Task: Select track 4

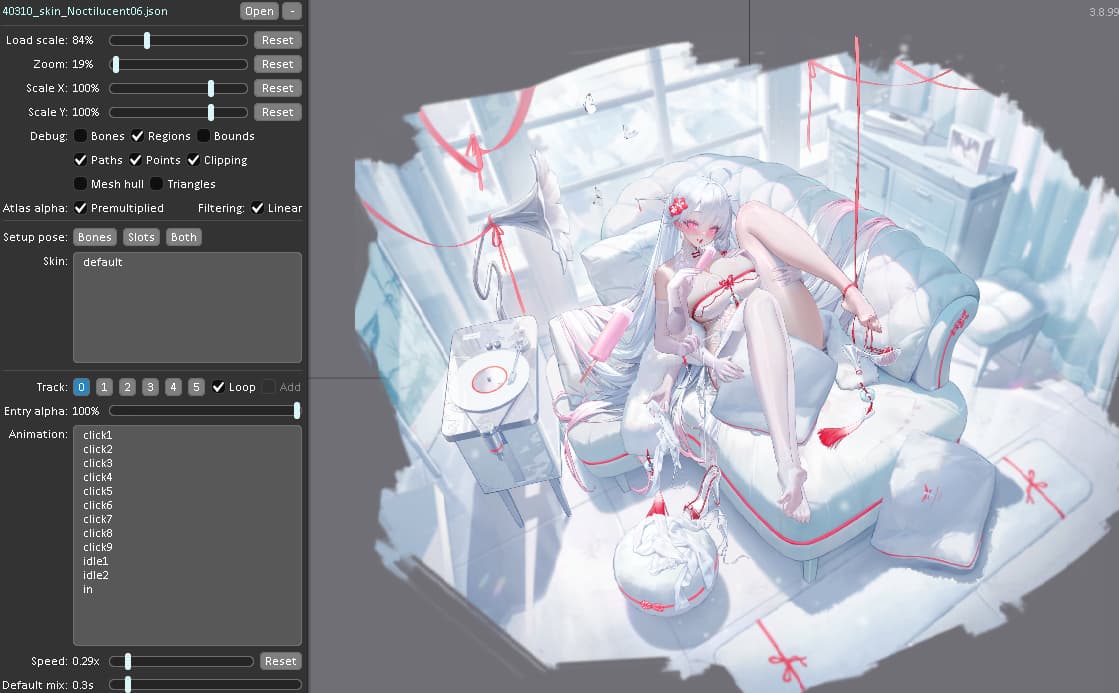Action: pos(173,387)
